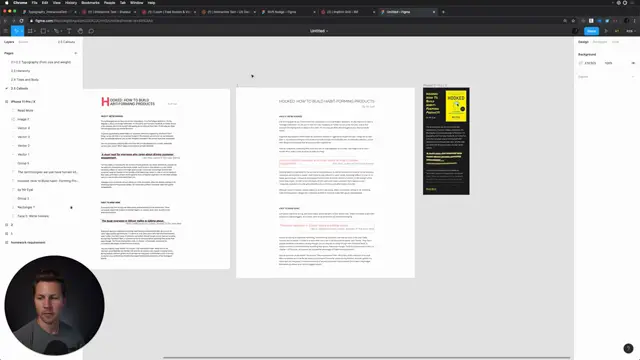This screenshot has height=360, width=640.
Task: Open tool dropdown arrow next to Move tool
Action: 21,31
